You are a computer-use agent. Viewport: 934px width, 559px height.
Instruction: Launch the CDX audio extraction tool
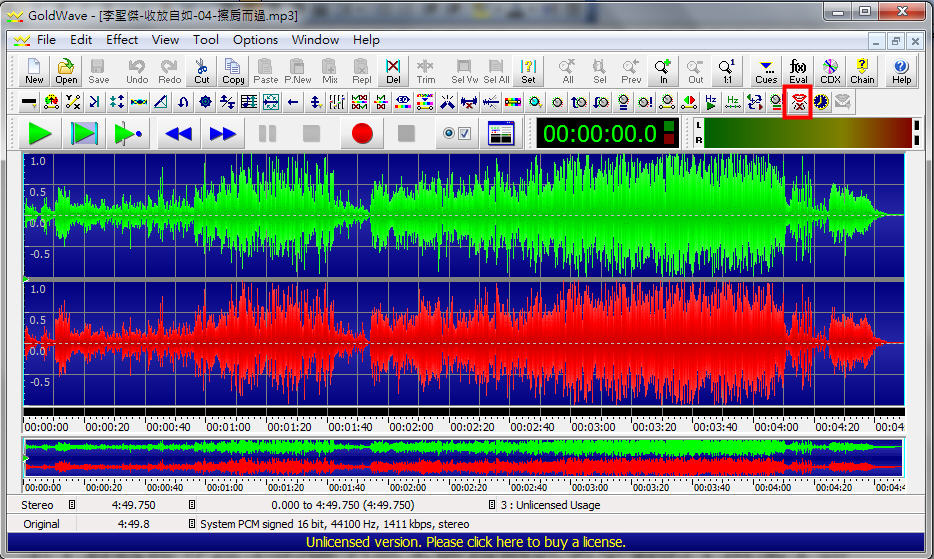830,71
